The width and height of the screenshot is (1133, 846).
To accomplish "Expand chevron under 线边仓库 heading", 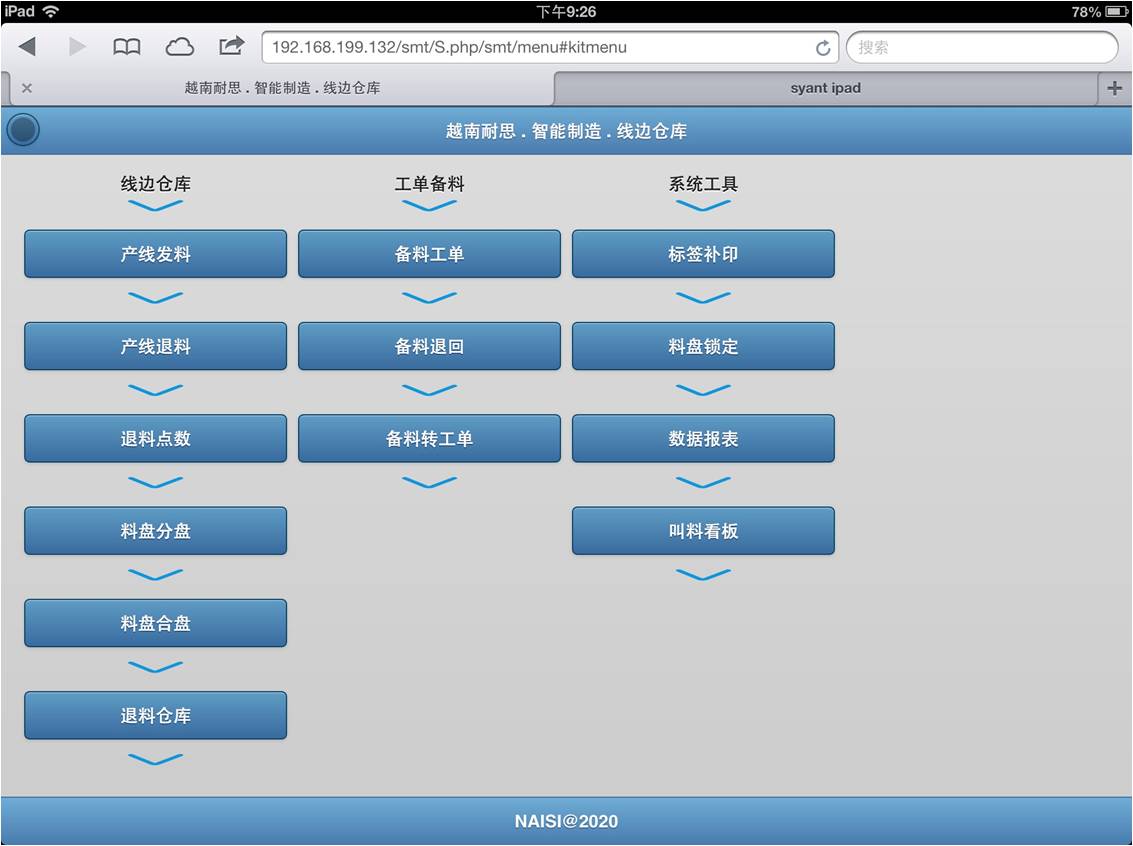I will click(x=155, y=206).
